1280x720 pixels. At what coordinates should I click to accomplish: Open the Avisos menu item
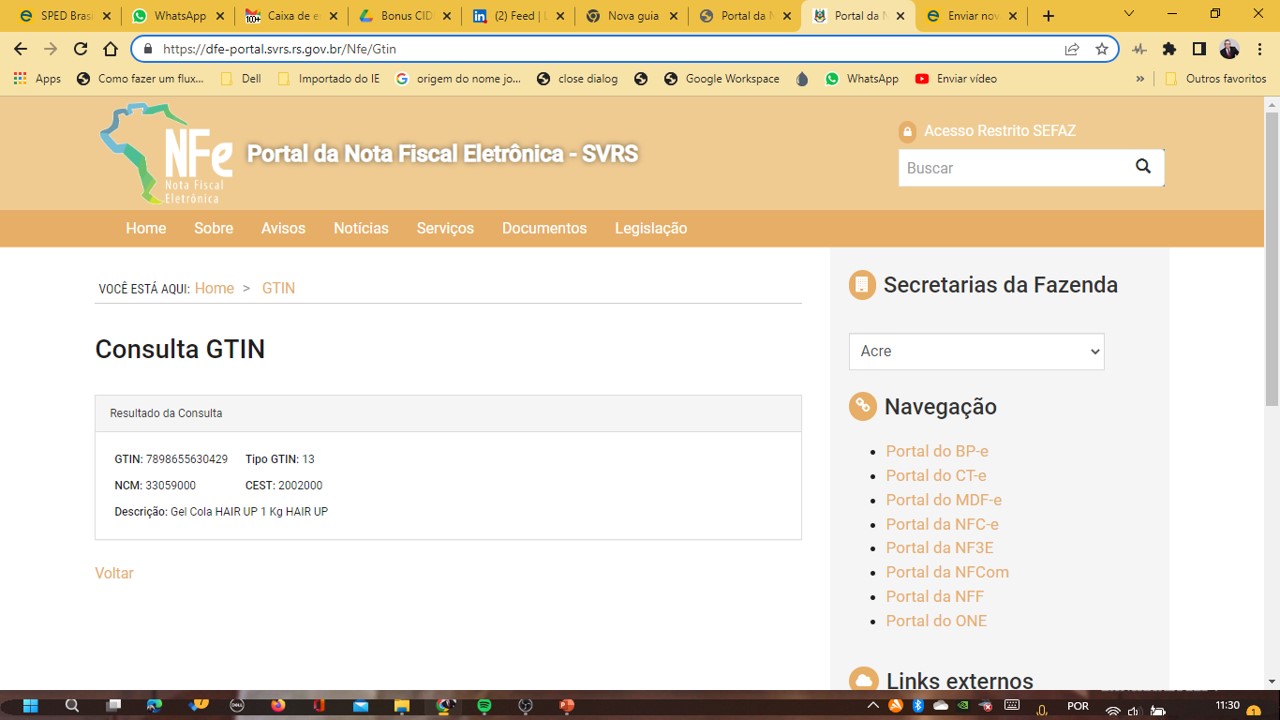(283, 228)
